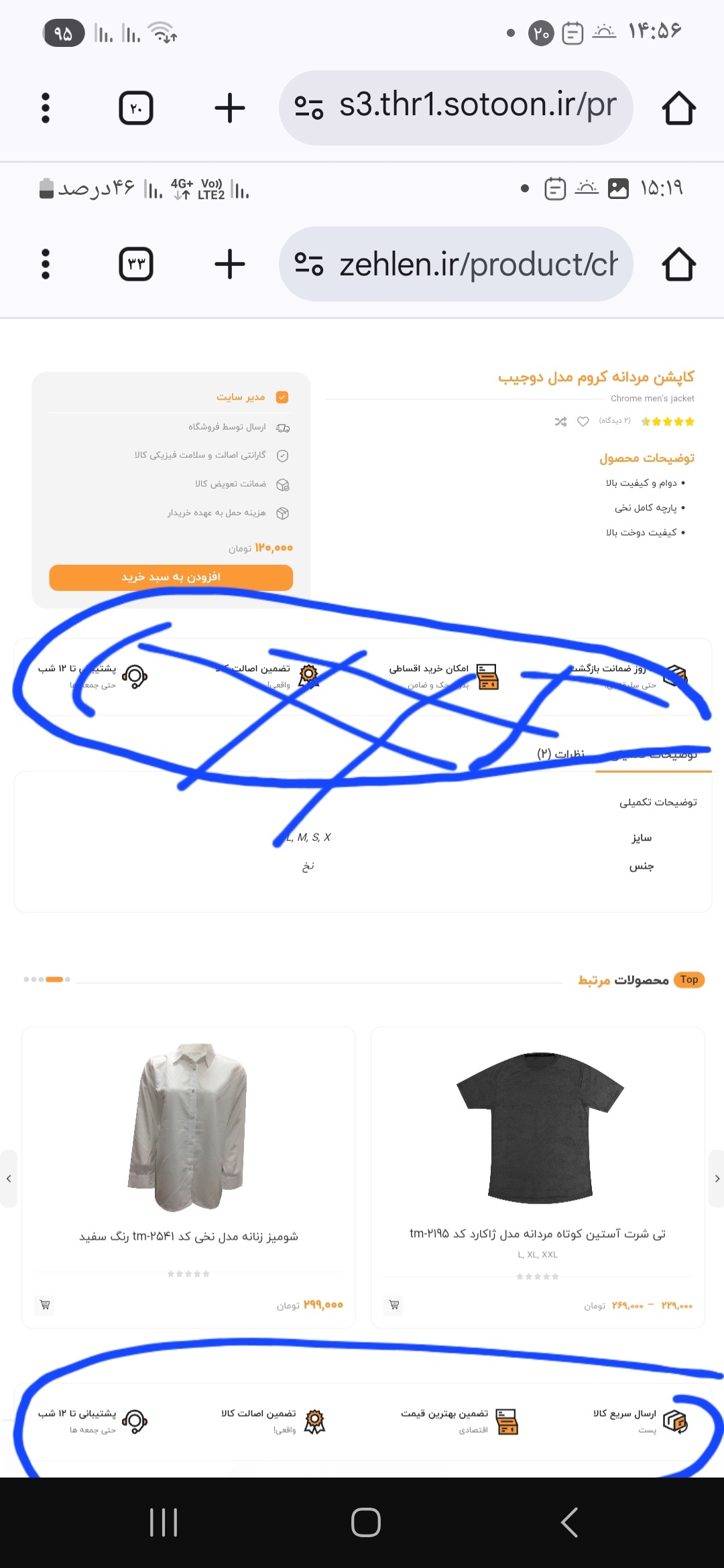Click افزودن به سبد خرید button
The image size is (724, 1568).
[171, 578]
